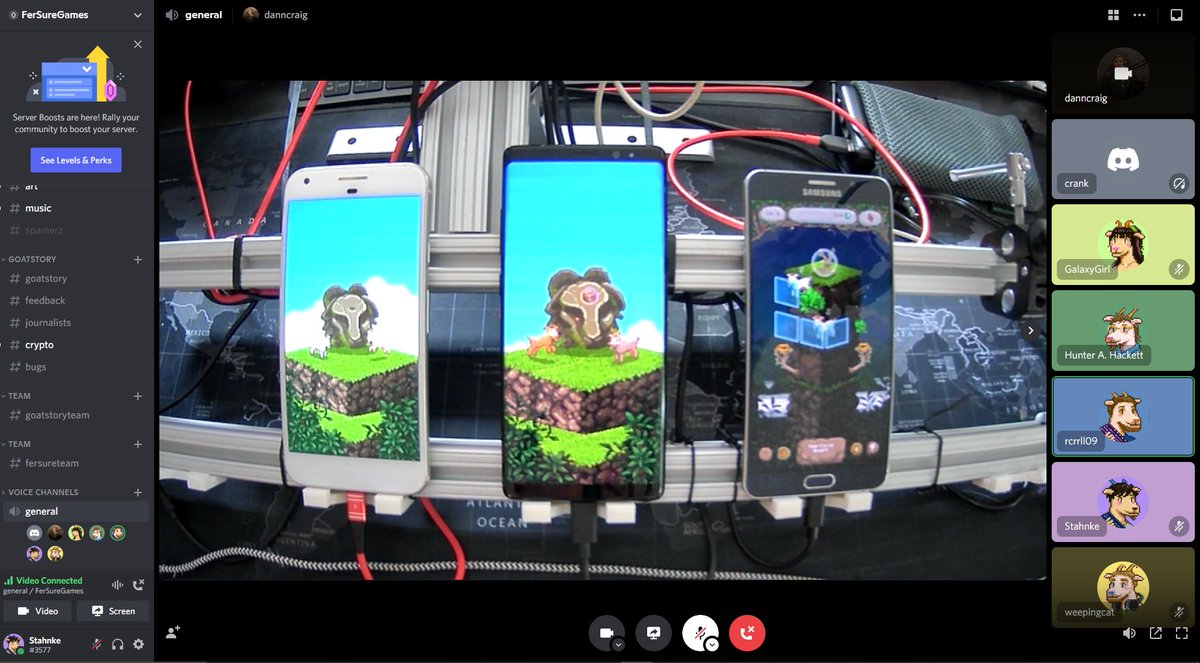
Task: Click the Video Connected status text
Action: [x=49, y=580]
